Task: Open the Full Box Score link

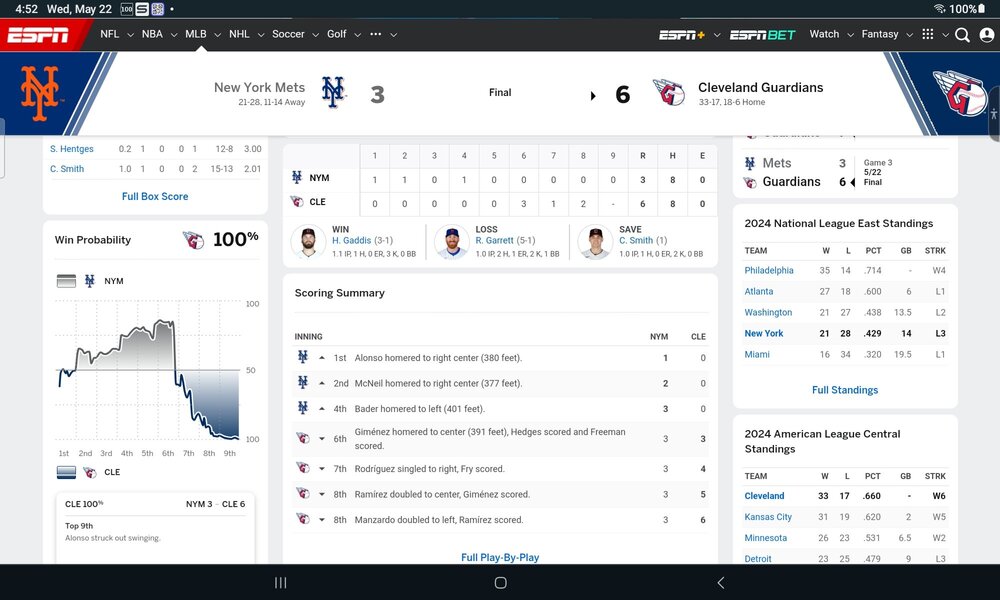Action: point(155,196)
